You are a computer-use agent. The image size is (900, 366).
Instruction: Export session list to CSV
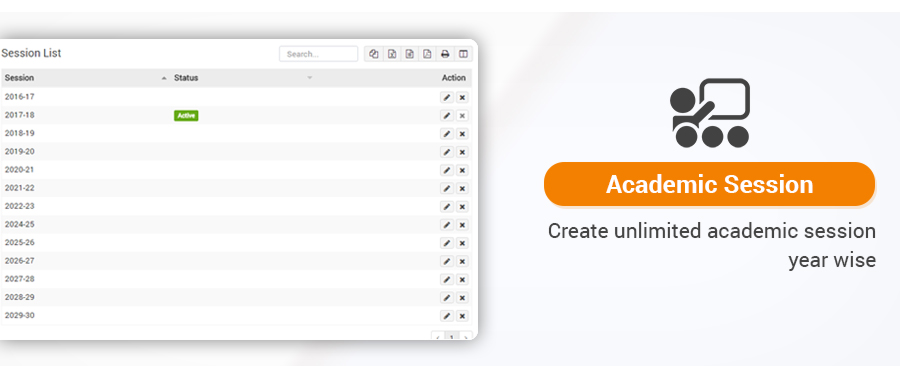[x=409, y=54]
